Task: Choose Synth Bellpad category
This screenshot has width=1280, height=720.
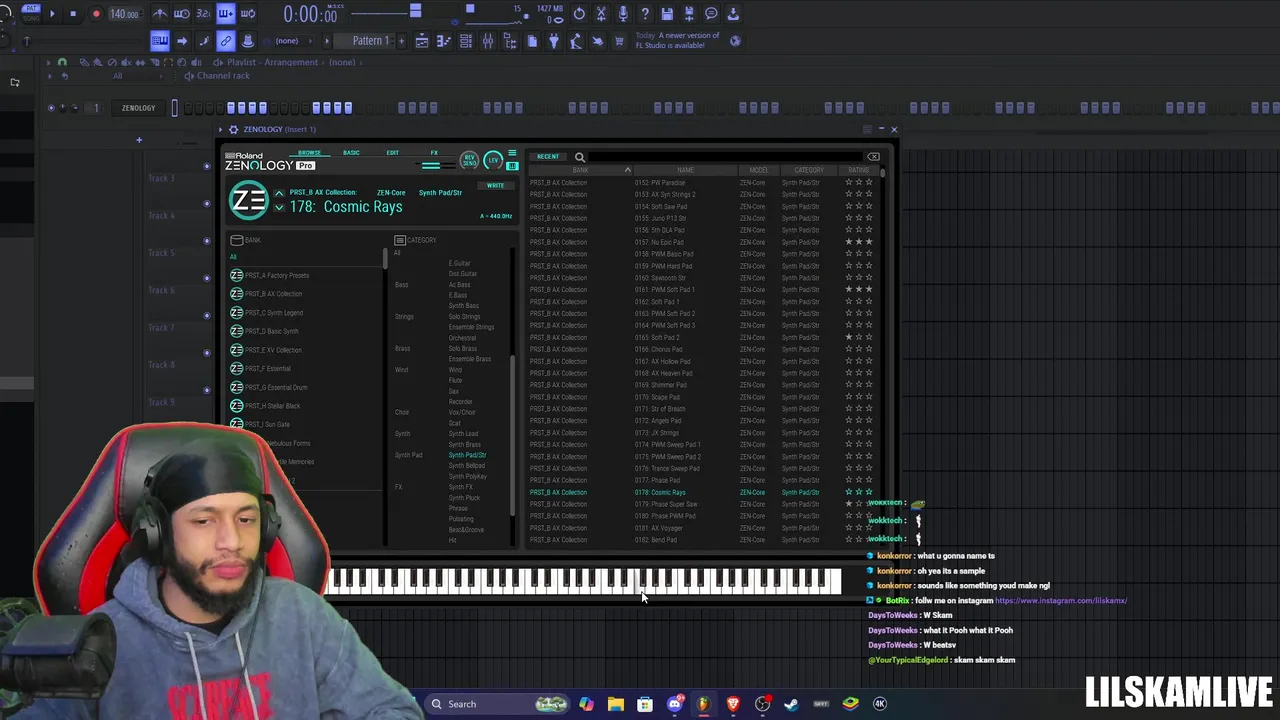Action: pos(467,466)
